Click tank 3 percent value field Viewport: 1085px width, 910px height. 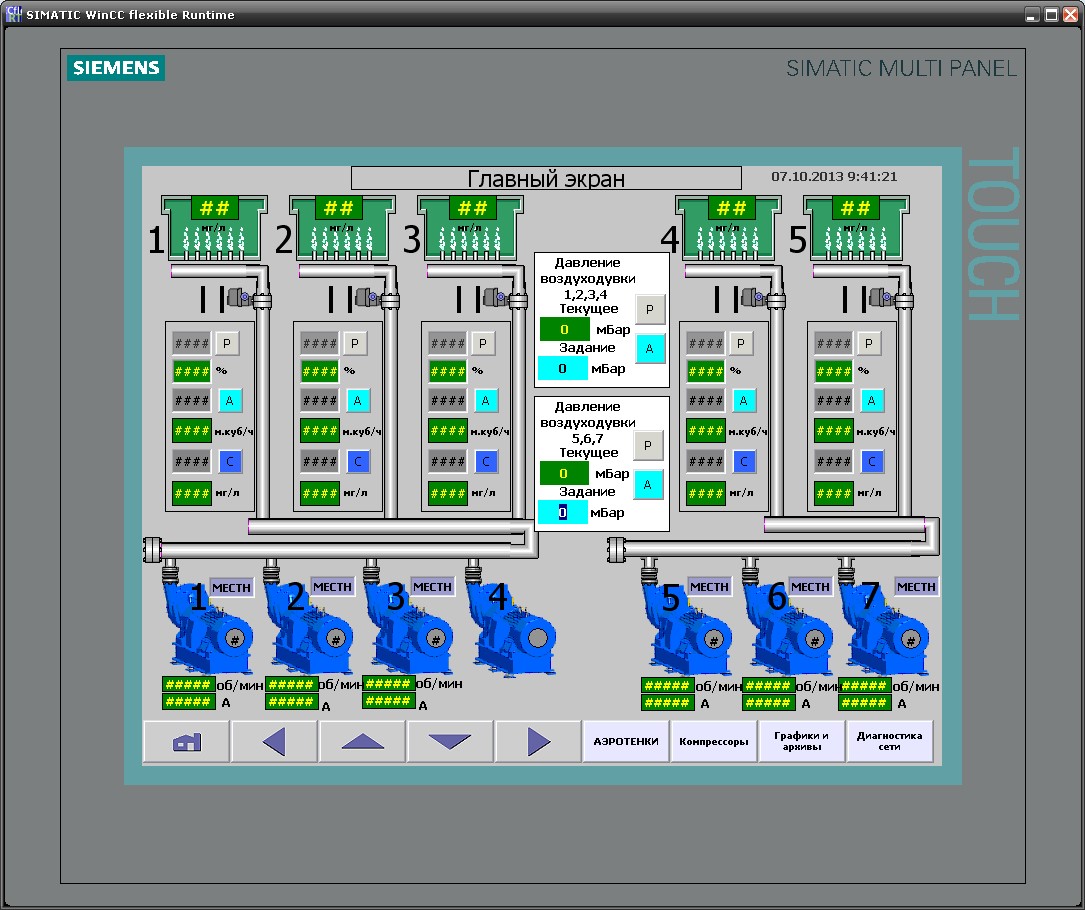[448, 372]
